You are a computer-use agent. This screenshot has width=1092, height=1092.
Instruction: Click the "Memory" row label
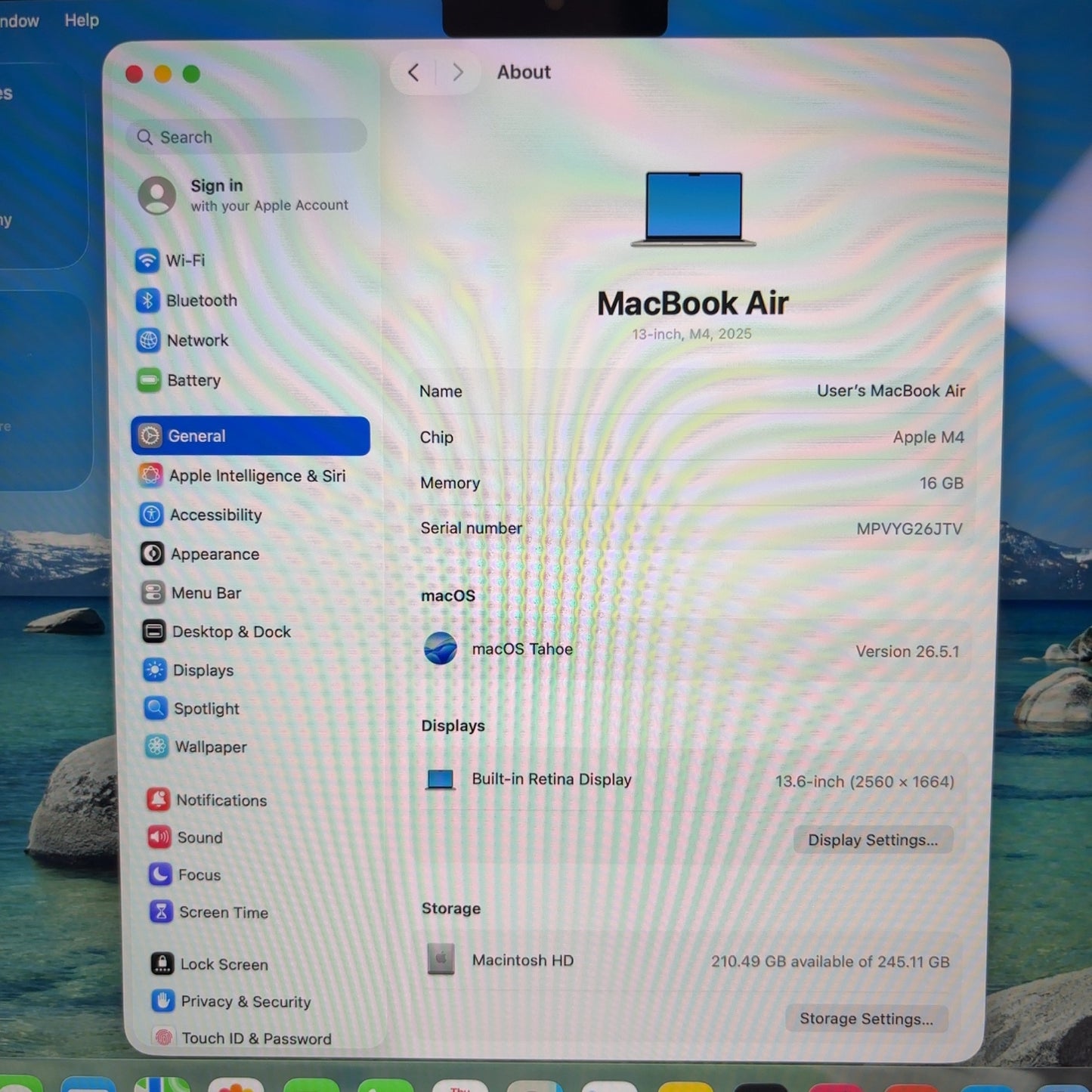tap(450, 483)
